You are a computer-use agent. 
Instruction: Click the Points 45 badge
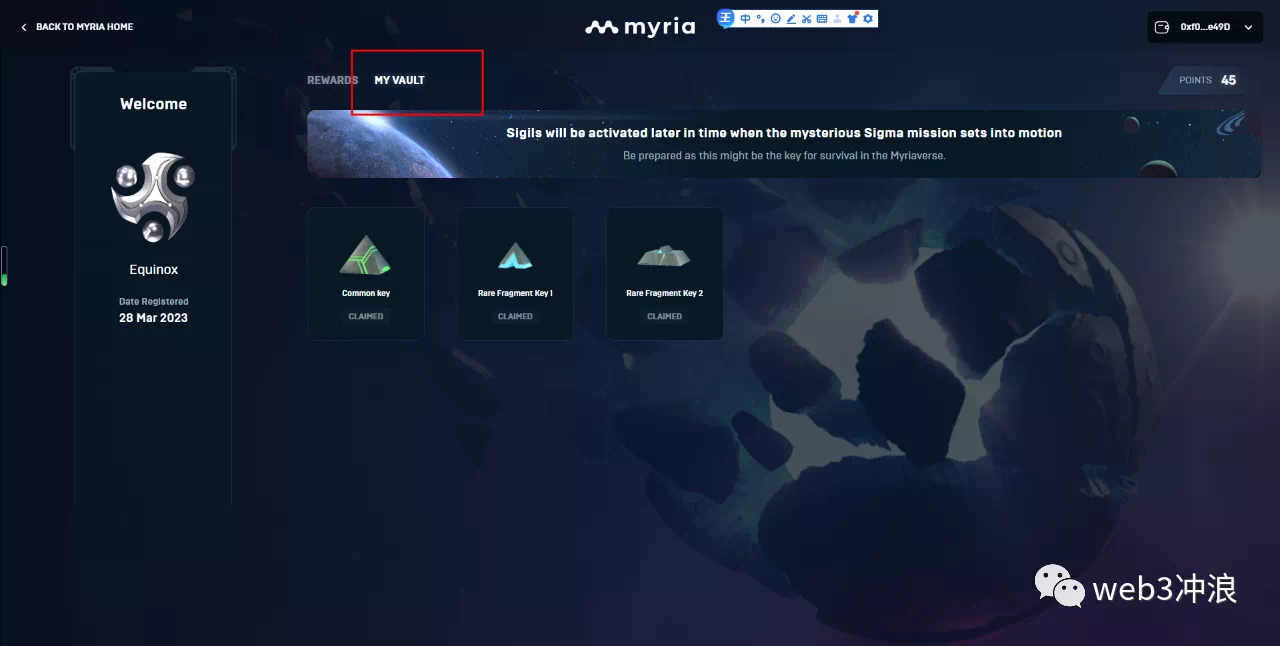tap(1203, 80)
